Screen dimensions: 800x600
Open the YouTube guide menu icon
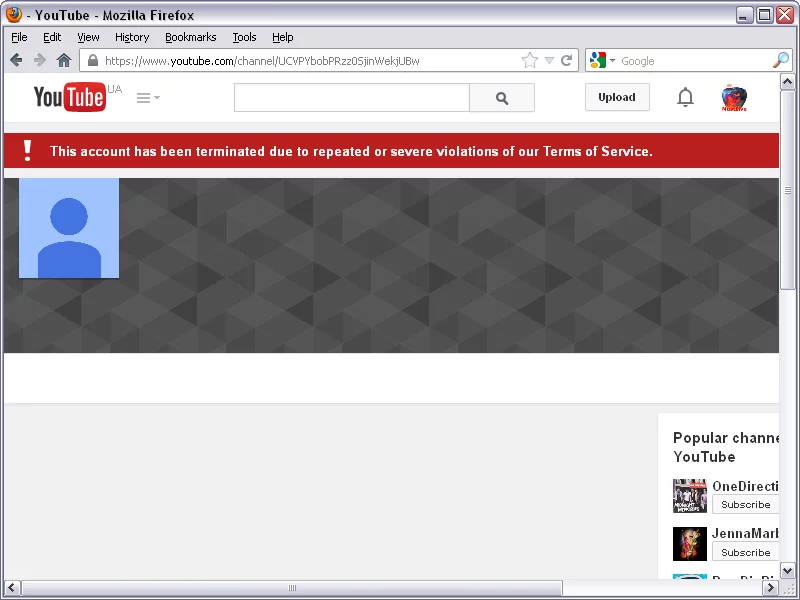click(x=148, y=97)
